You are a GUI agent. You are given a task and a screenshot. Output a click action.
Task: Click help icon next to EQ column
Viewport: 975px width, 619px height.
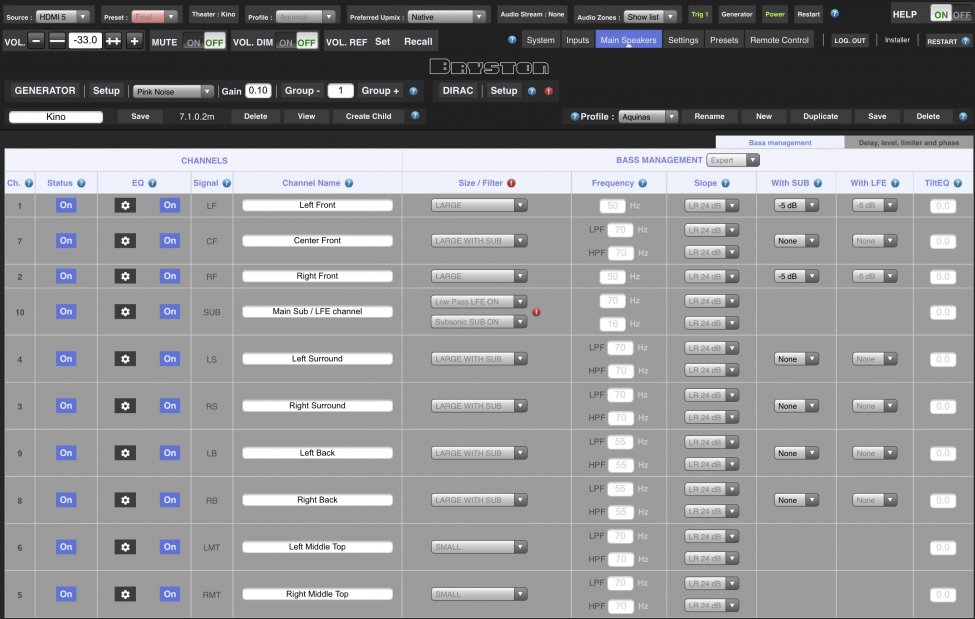[x=152, y=183]
